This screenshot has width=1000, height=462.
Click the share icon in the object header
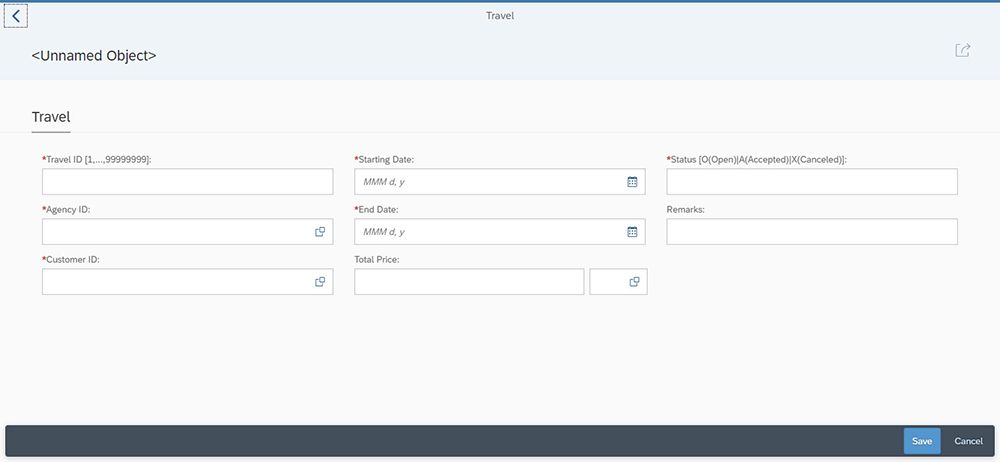[x=962, y=51]
